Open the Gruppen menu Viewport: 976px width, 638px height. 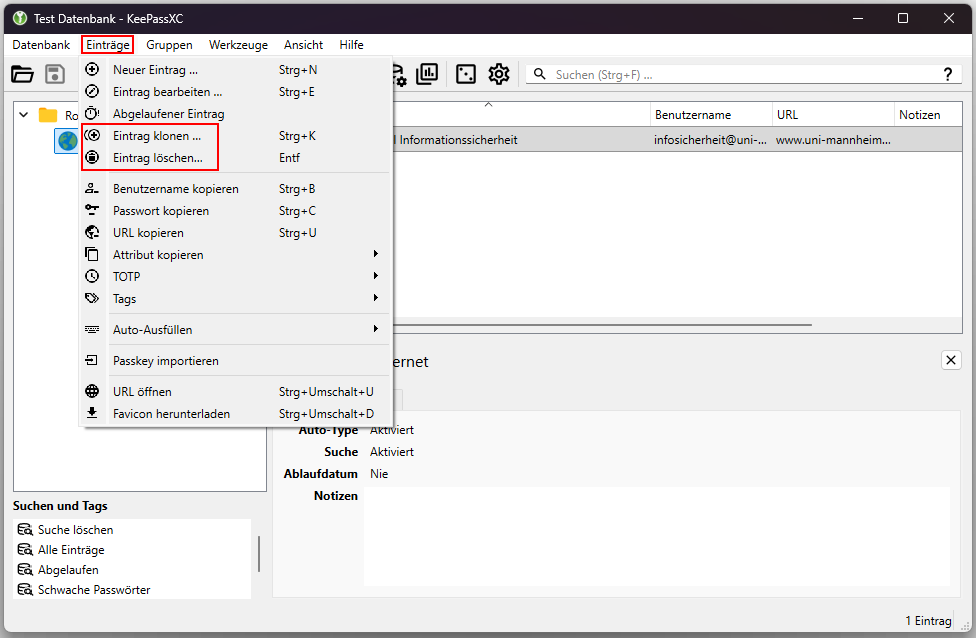pos(169,45)
